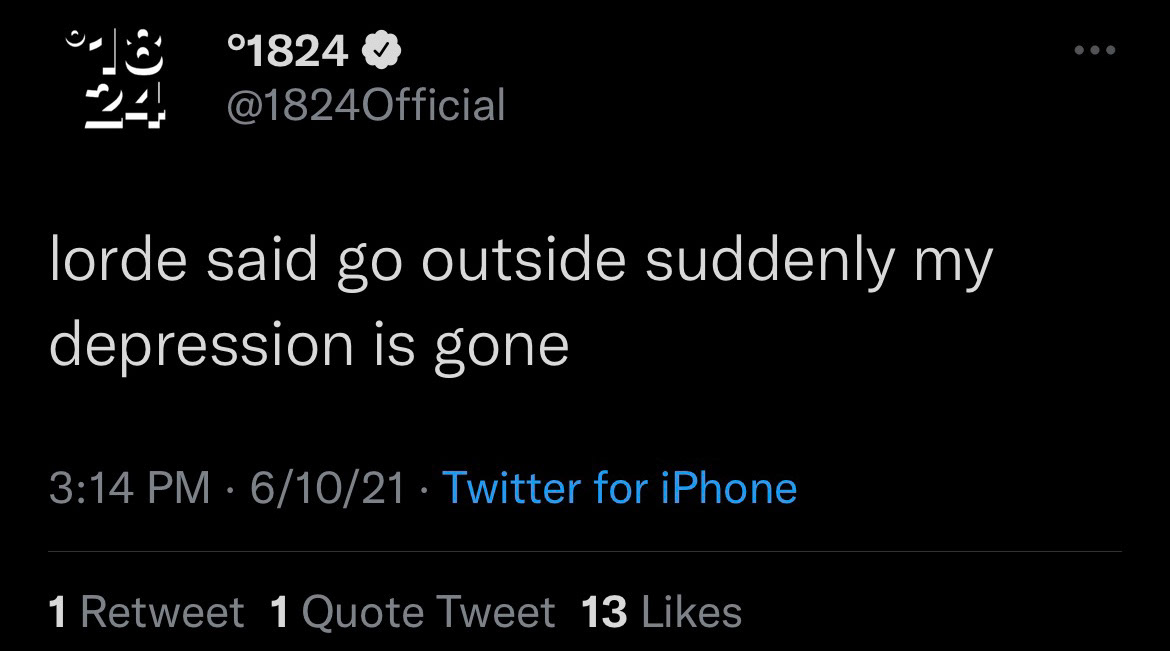Click the 6/10/21 date
1170x651 pixels.
pos(328,488)
